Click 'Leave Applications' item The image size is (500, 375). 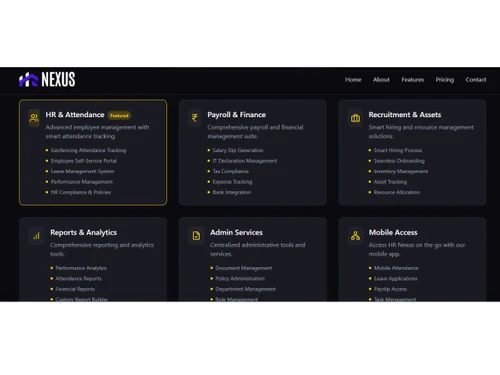pos(395,279)
